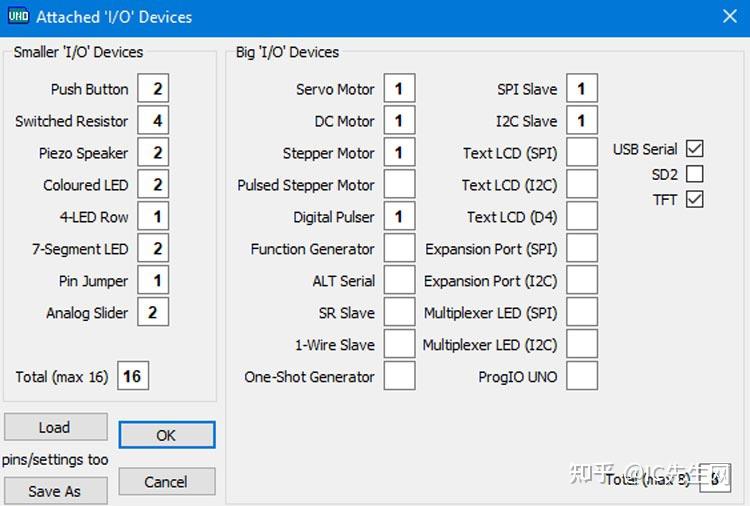The image size is (750, 506).
Task: Click the SPI Slave count field
Action: [x=582, y=88]
